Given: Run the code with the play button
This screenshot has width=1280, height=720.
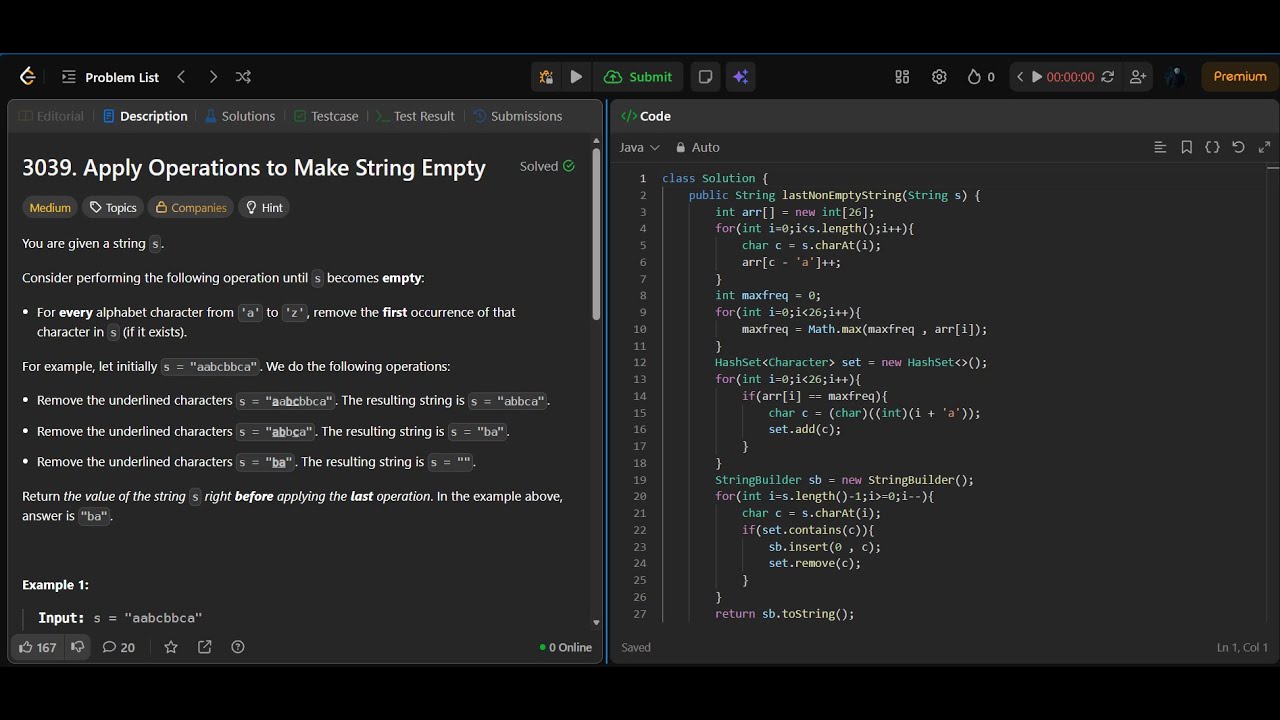Looking at the screenshot, I should [x=576, y=77].
